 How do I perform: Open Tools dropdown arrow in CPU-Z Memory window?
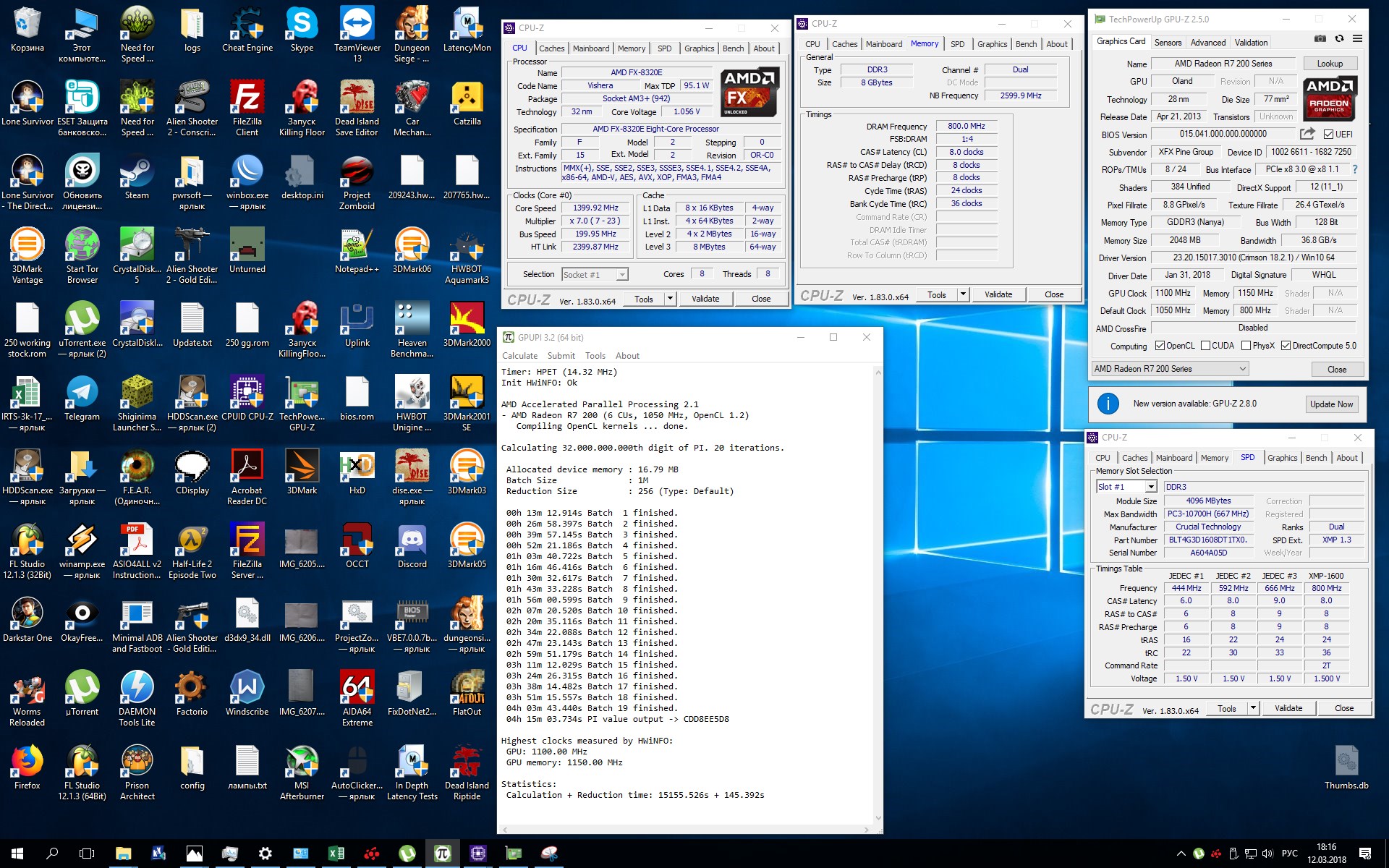(x=963, y=294)
